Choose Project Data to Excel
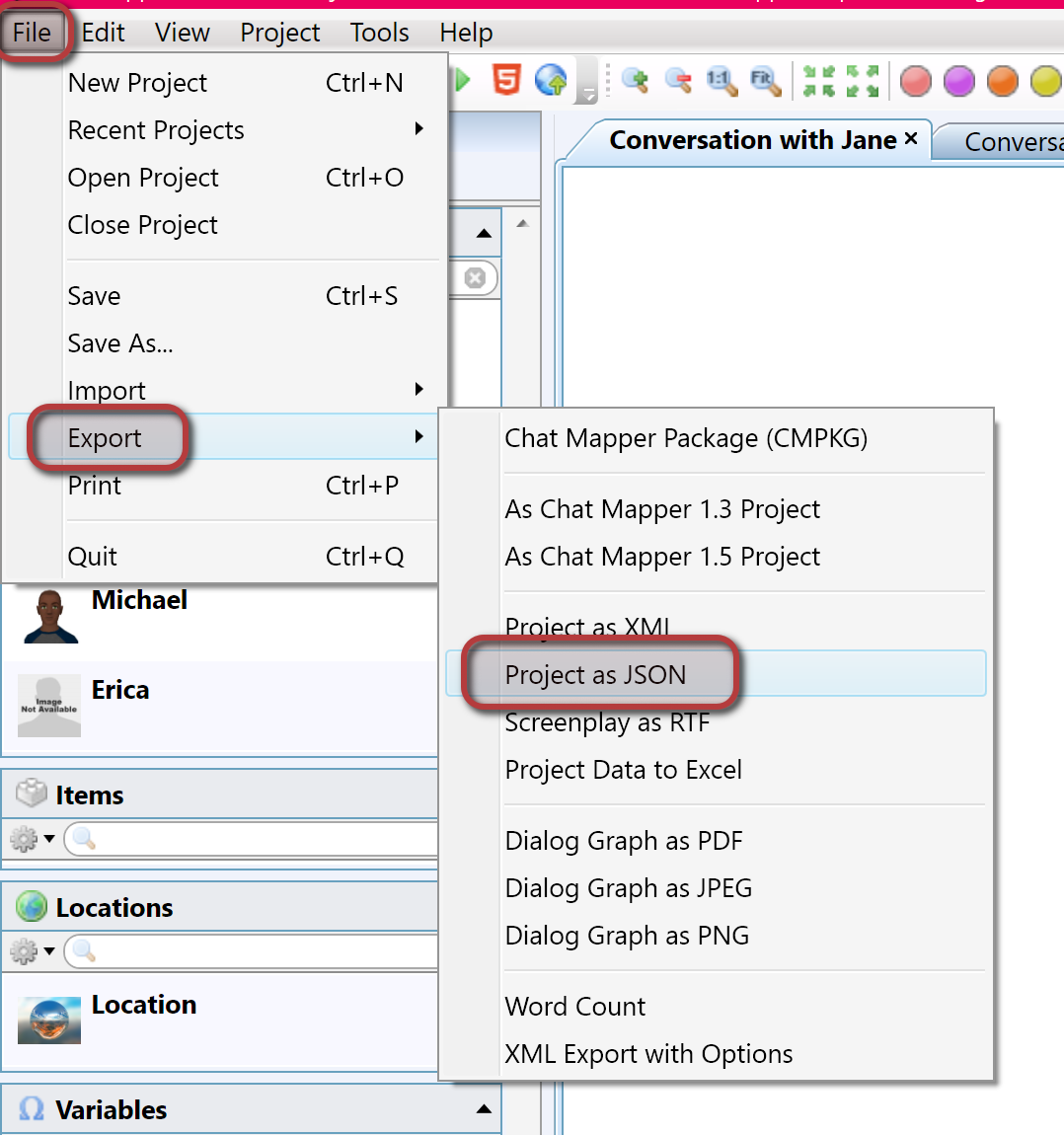This screenshot has height=1135, width=1064. pyautogui.click(x=717, y=770)
